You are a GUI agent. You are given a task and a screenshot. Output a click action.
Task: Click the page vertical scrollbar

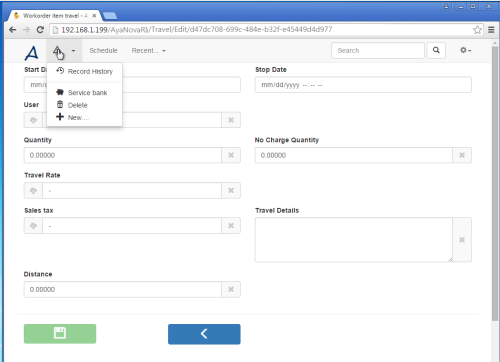[495, 183]
